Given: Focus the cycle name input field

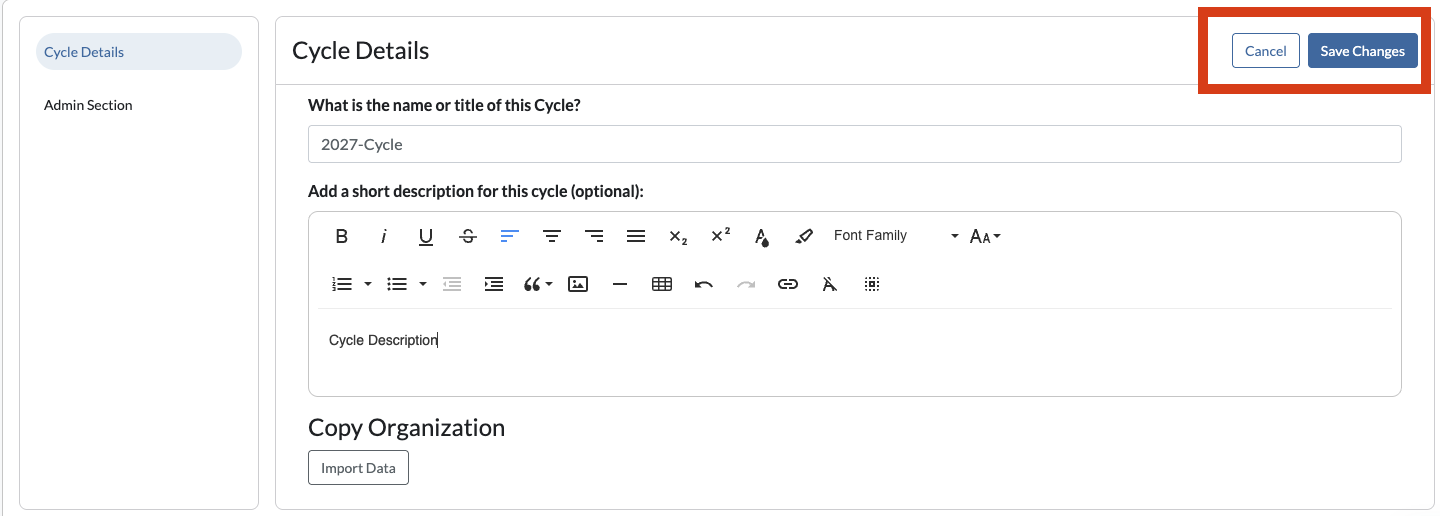Looking at the screenshot, I should [x=855, y=144].
